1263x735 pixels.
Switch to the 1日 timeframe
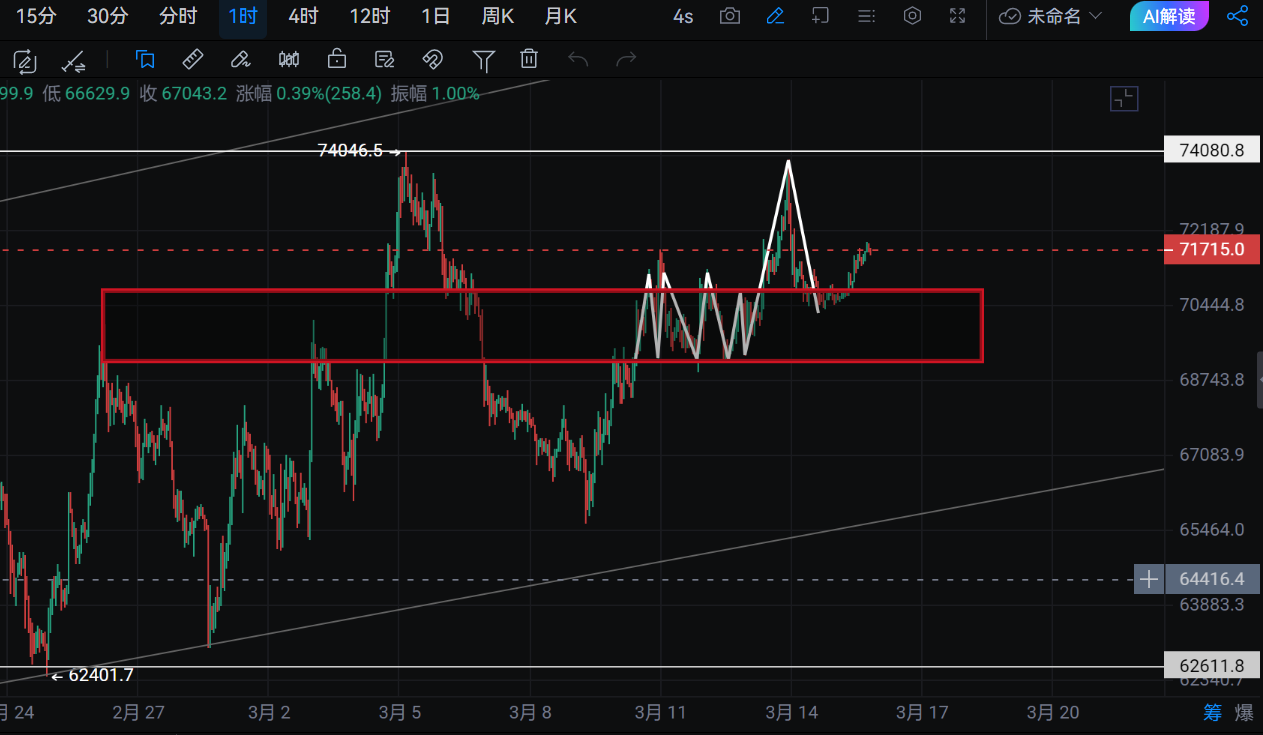pyautogui.click(x=435, y=16)
